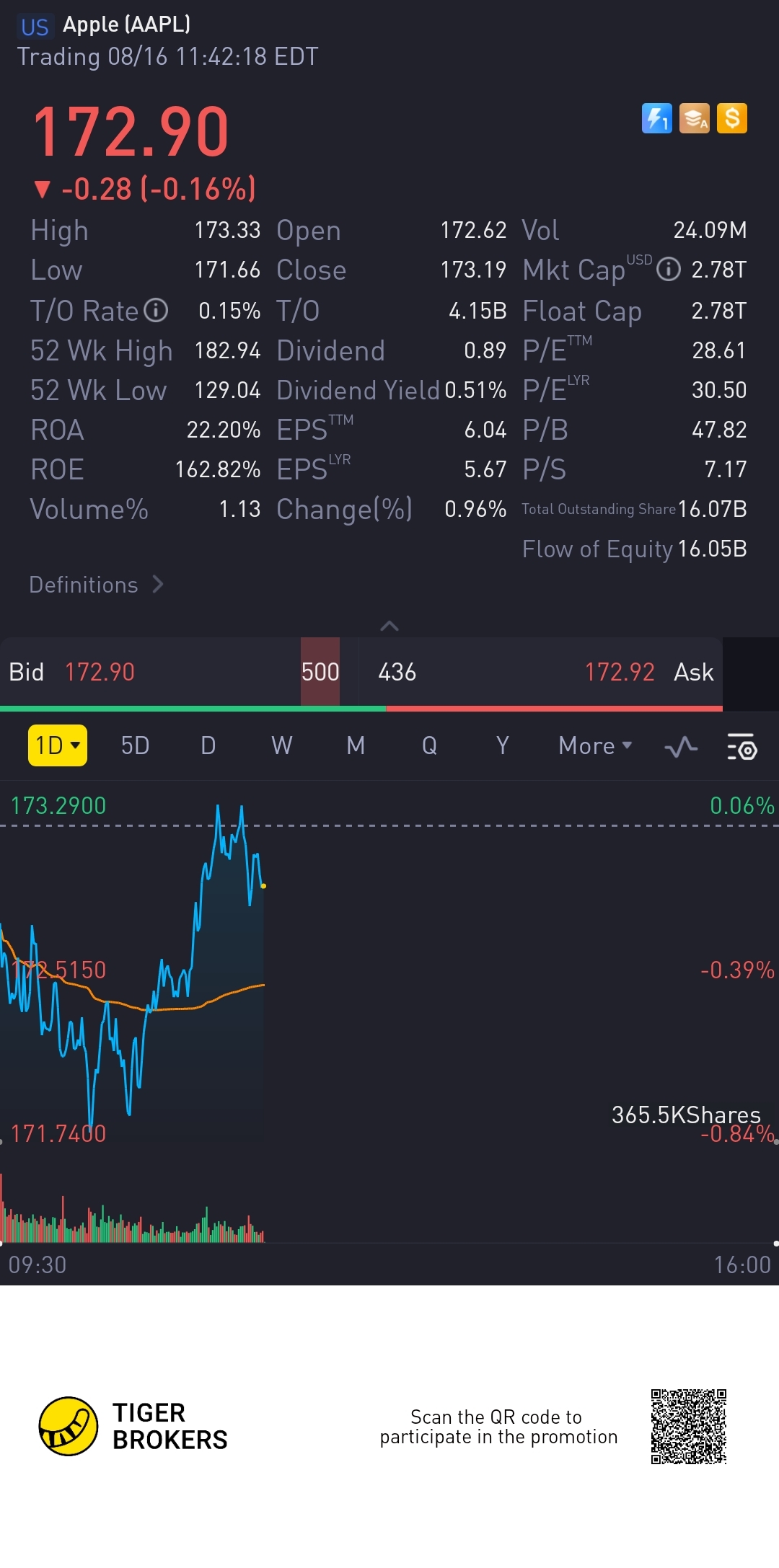Tap the P/B value 47.82

pos(719,430)
